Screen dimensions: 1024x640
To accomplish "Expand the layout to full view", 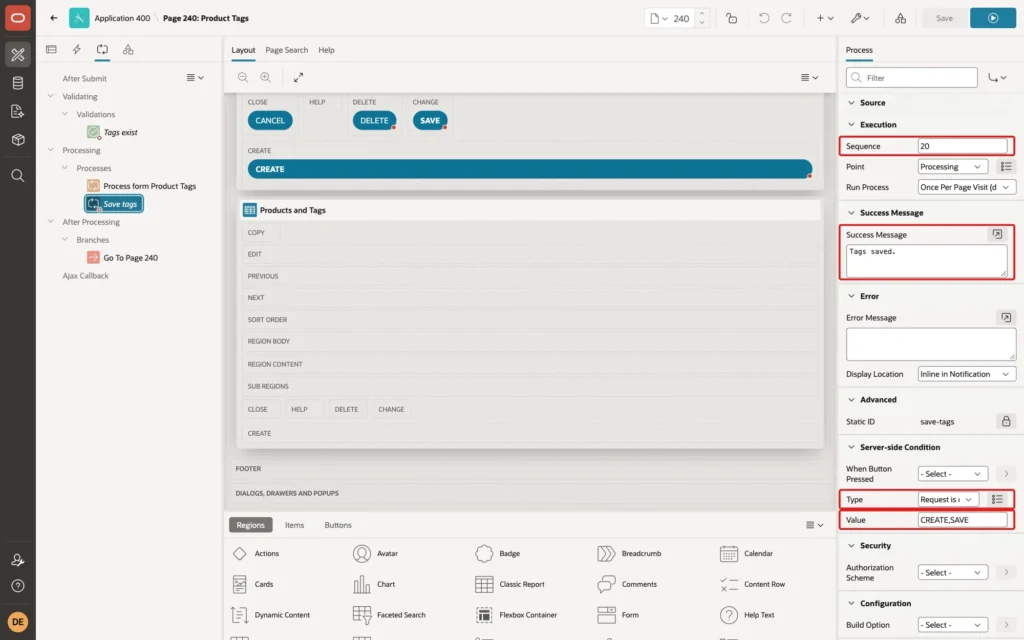I will point(298,77).
